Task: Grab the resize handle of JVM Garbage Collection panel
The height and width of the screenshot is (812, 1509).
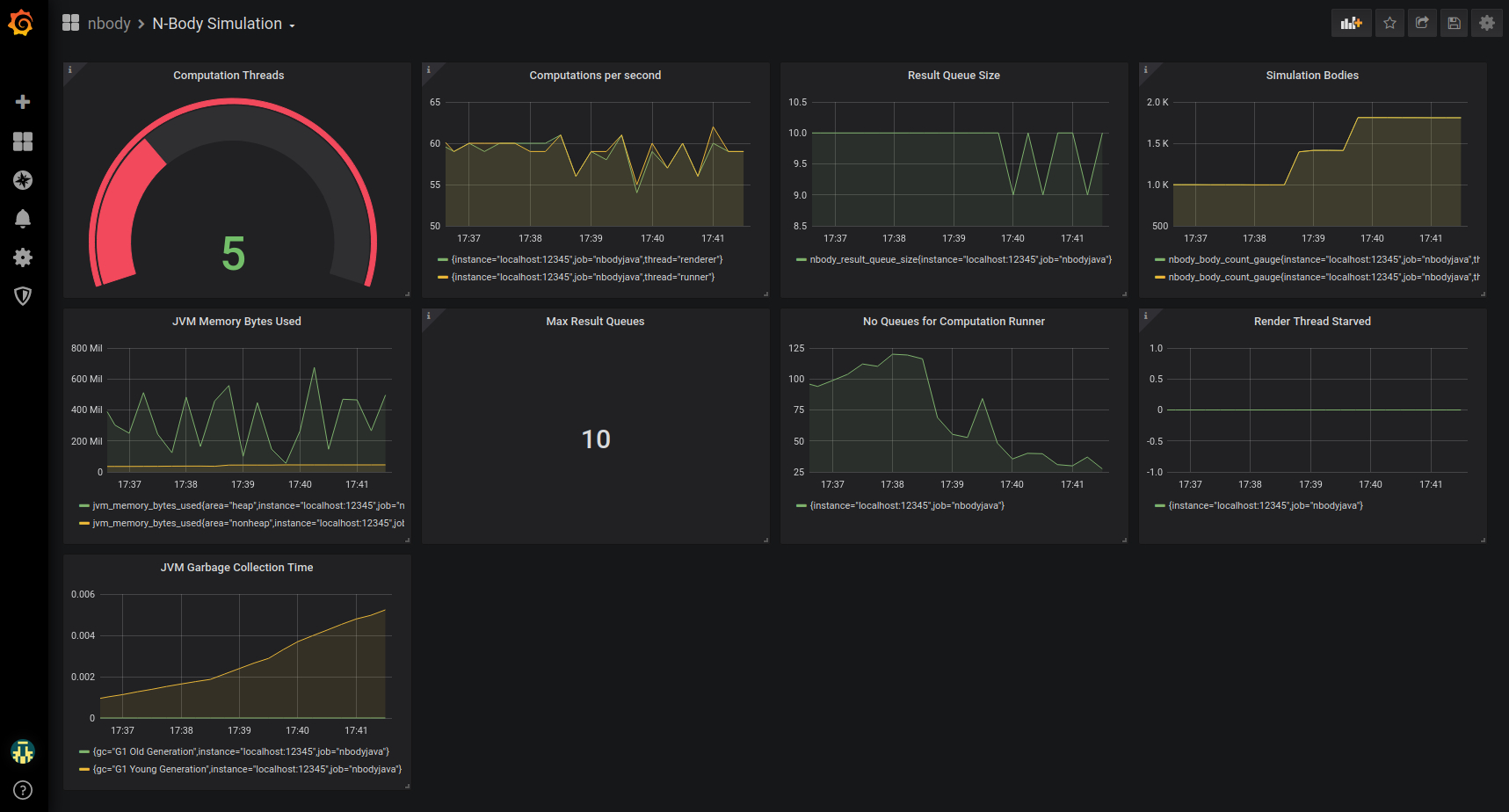Action: (407, 786)
